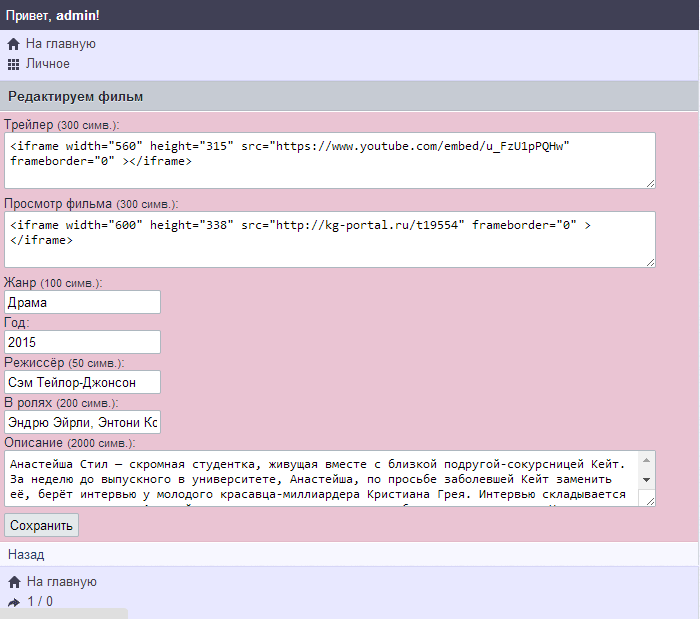Click the Трейлер textarea resize handle
This screenshot has height=619, width=700.
650,182
